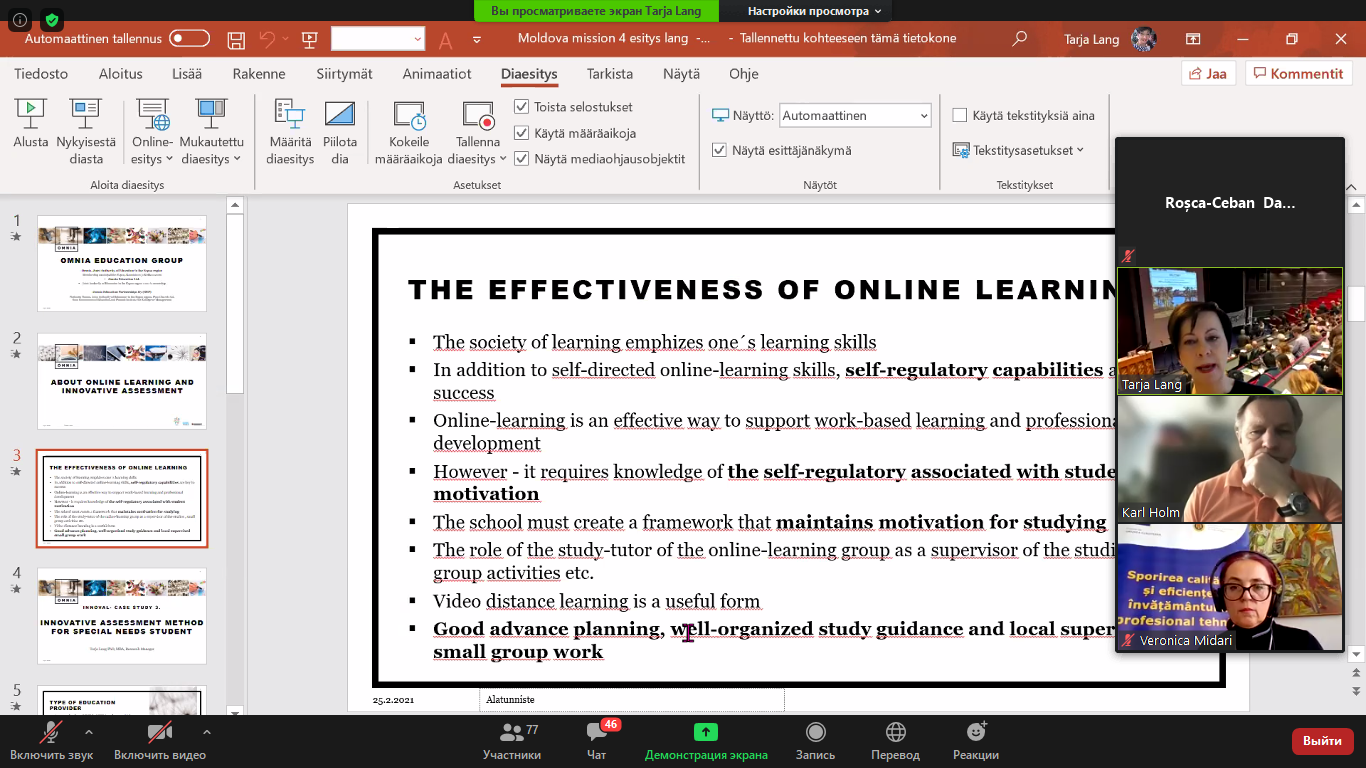The height and width of the screenshot is (768, 1366).
Task: Click the Jaa share button
Action: 1208,74
